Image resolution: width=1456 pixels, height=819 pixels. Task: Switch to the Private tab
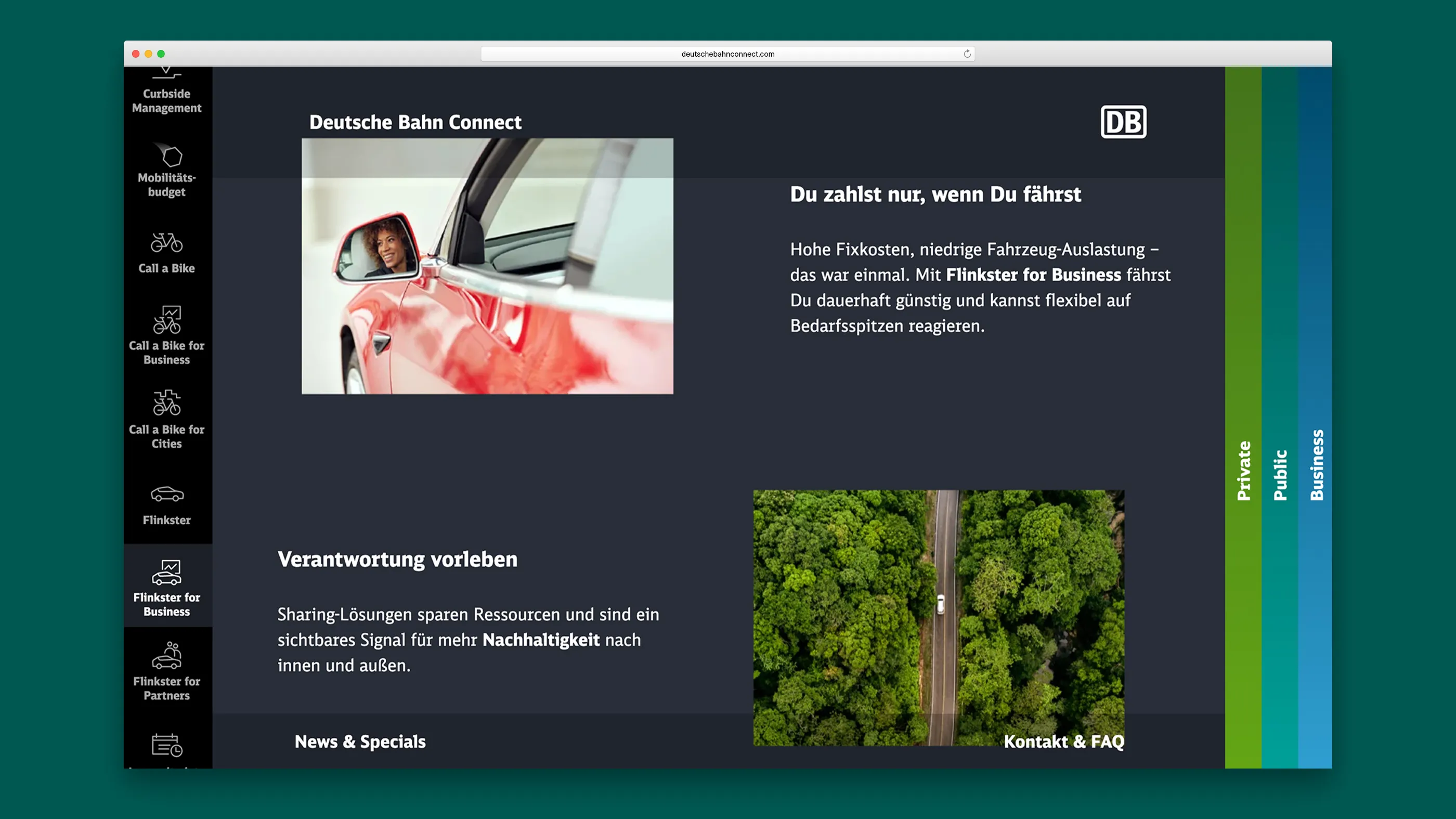click(1243, 417)
